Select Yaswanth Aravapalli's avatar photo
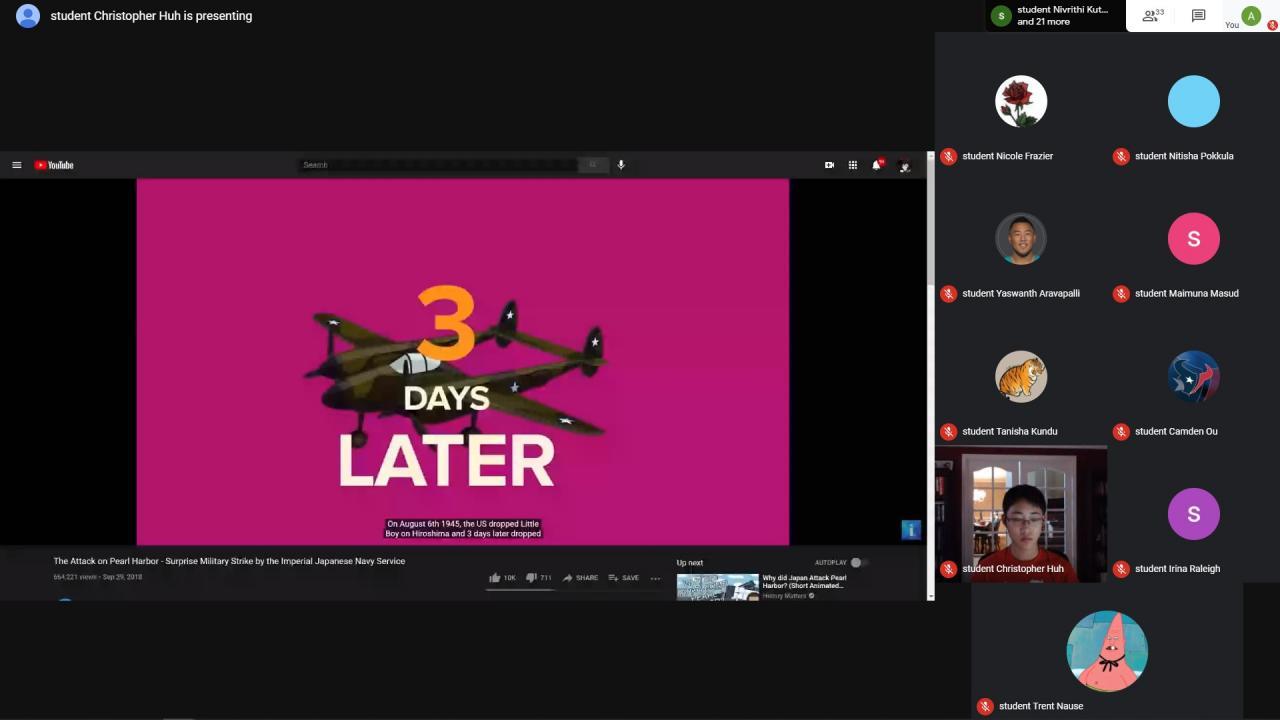Screen dimensions: 1280x720 tap(1021, 239)
